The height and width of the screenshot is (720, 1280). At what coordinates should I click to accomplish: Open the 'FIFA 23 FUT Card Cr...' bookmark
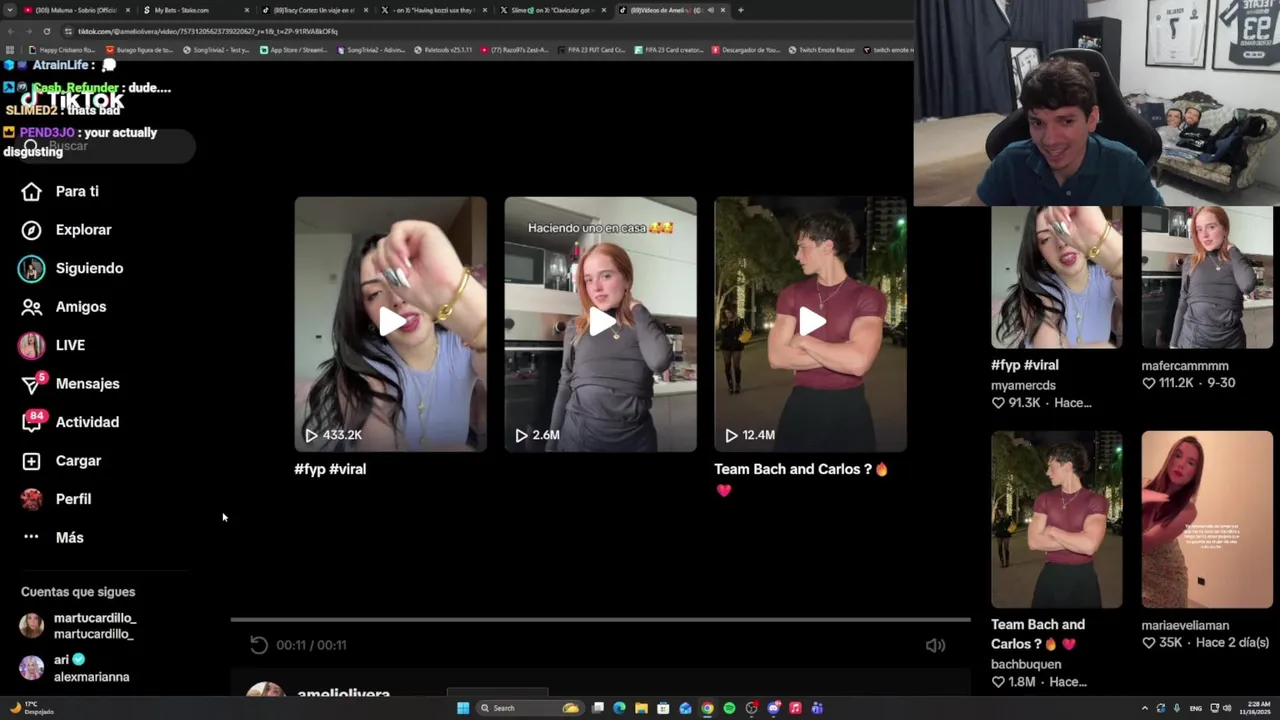(x=591, y=50)
